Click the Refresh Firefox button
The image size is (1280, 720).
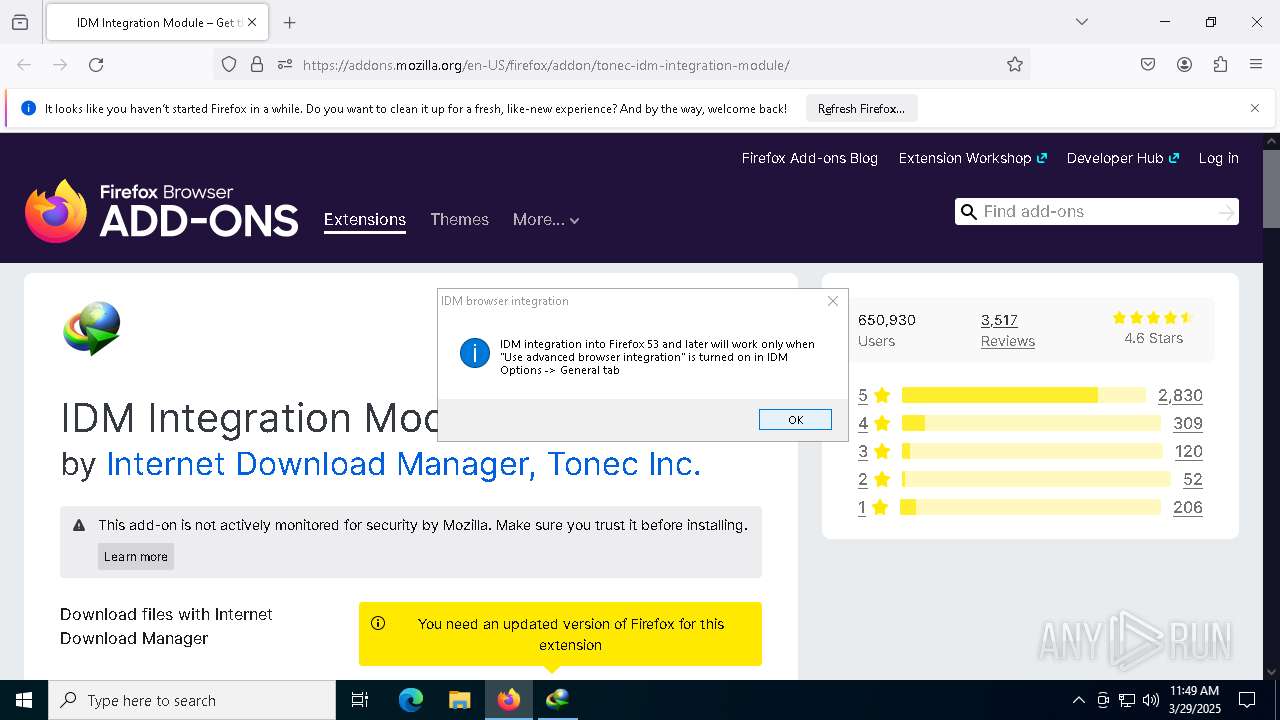pyautogui.click(x=861, y=108)
